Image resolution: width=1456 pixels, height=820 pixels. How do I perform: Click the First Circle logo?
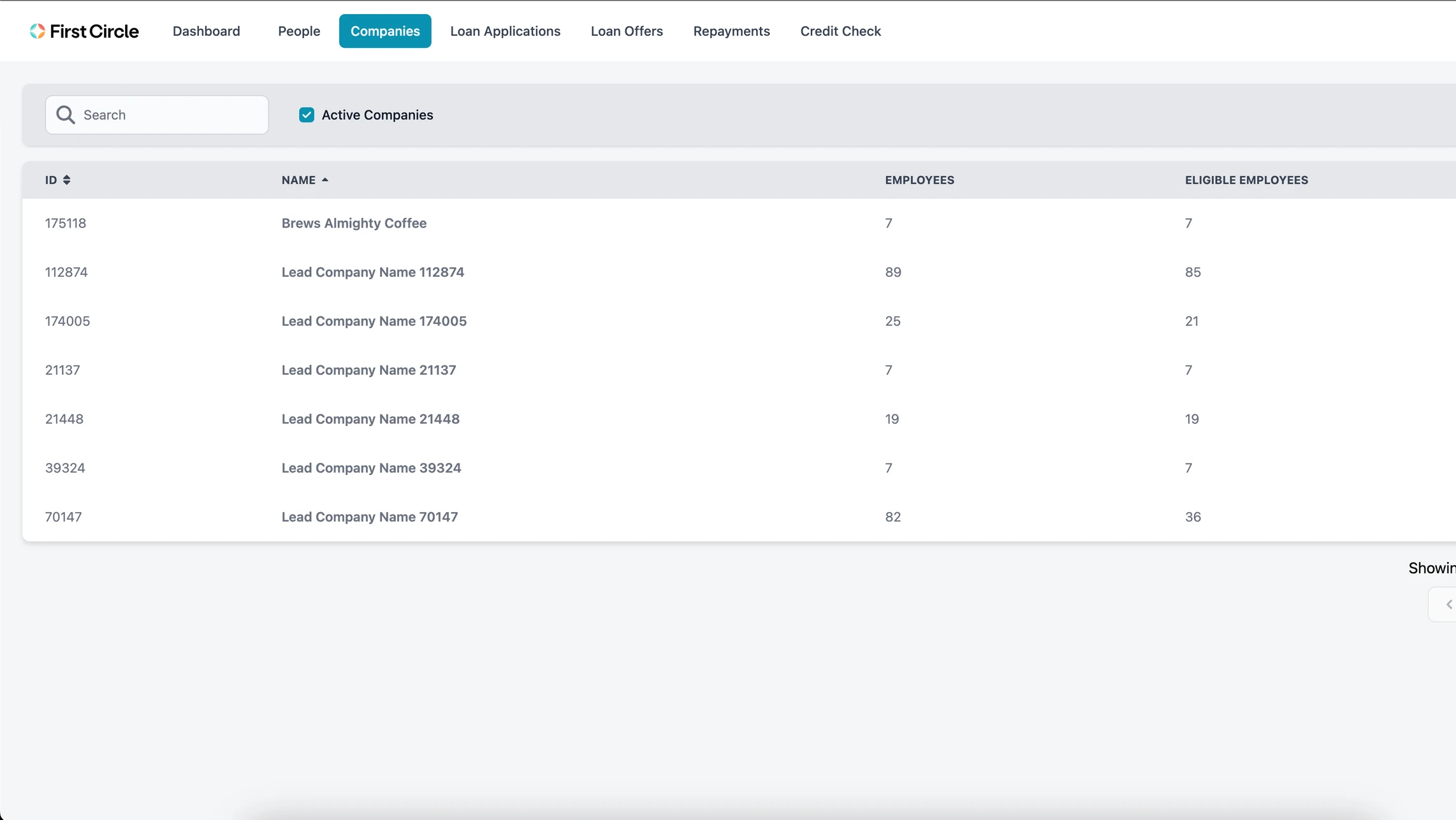pyautogui.click(x=84, y=31)
